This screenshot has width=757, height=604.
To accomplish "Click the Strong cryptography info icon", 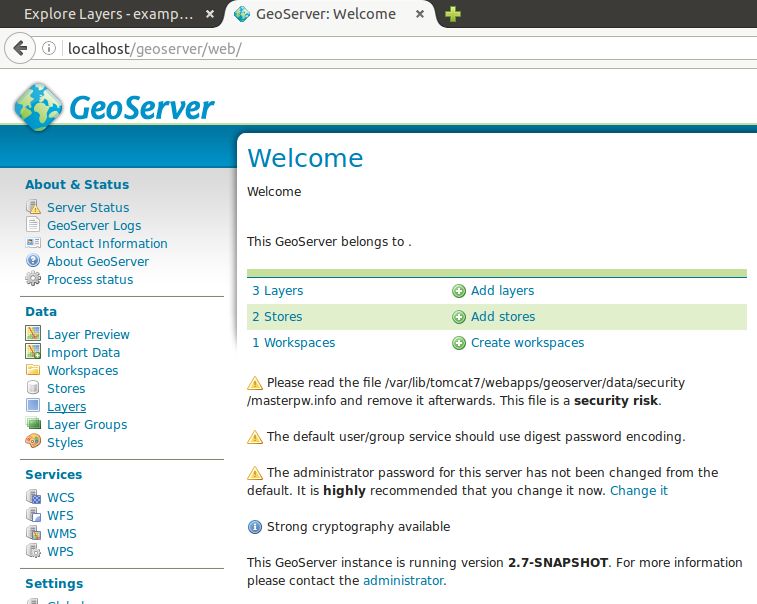I will (x=254, y=527).
